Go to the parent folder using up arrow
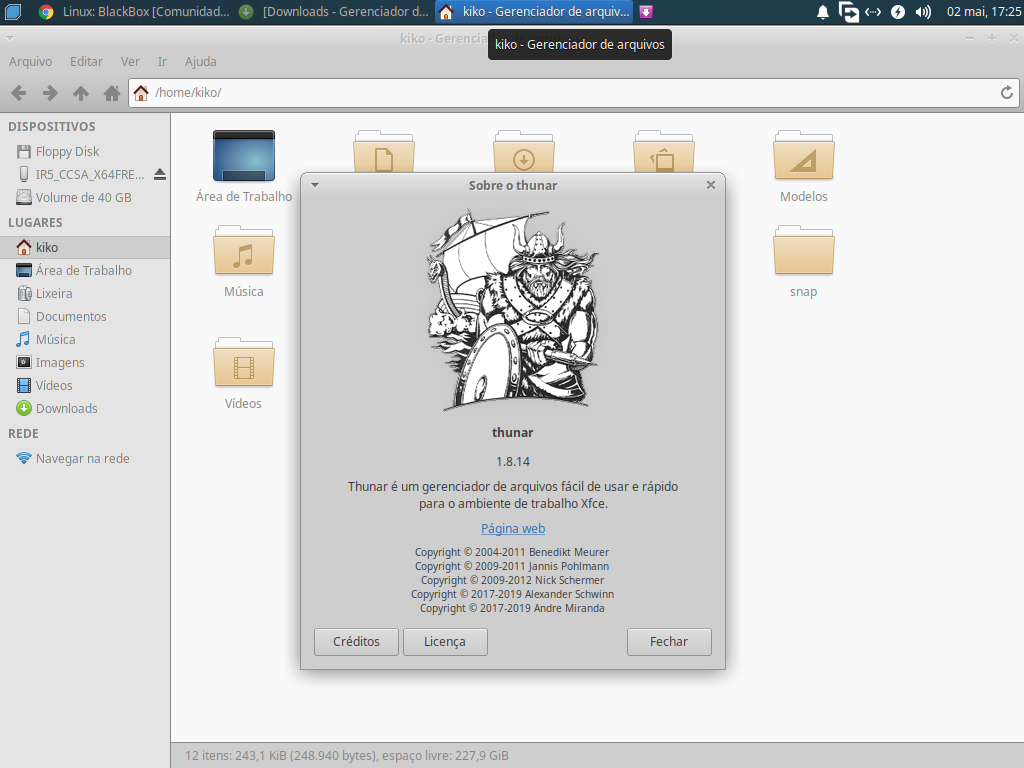Screen dimensions: 1024x768 (81, 93)
